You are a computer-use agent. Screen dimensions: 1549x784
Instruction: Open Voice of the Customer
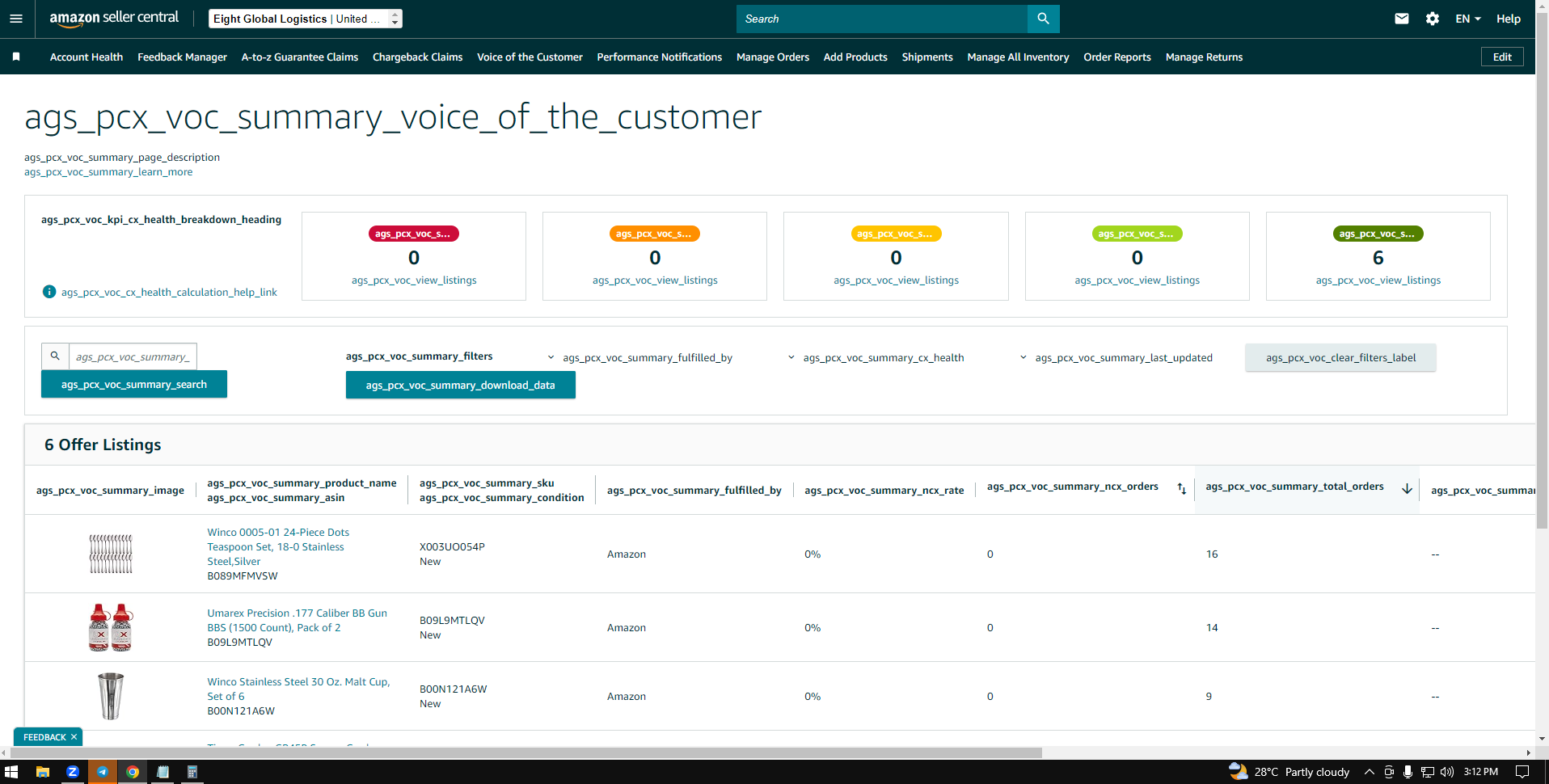pos(530,57)
